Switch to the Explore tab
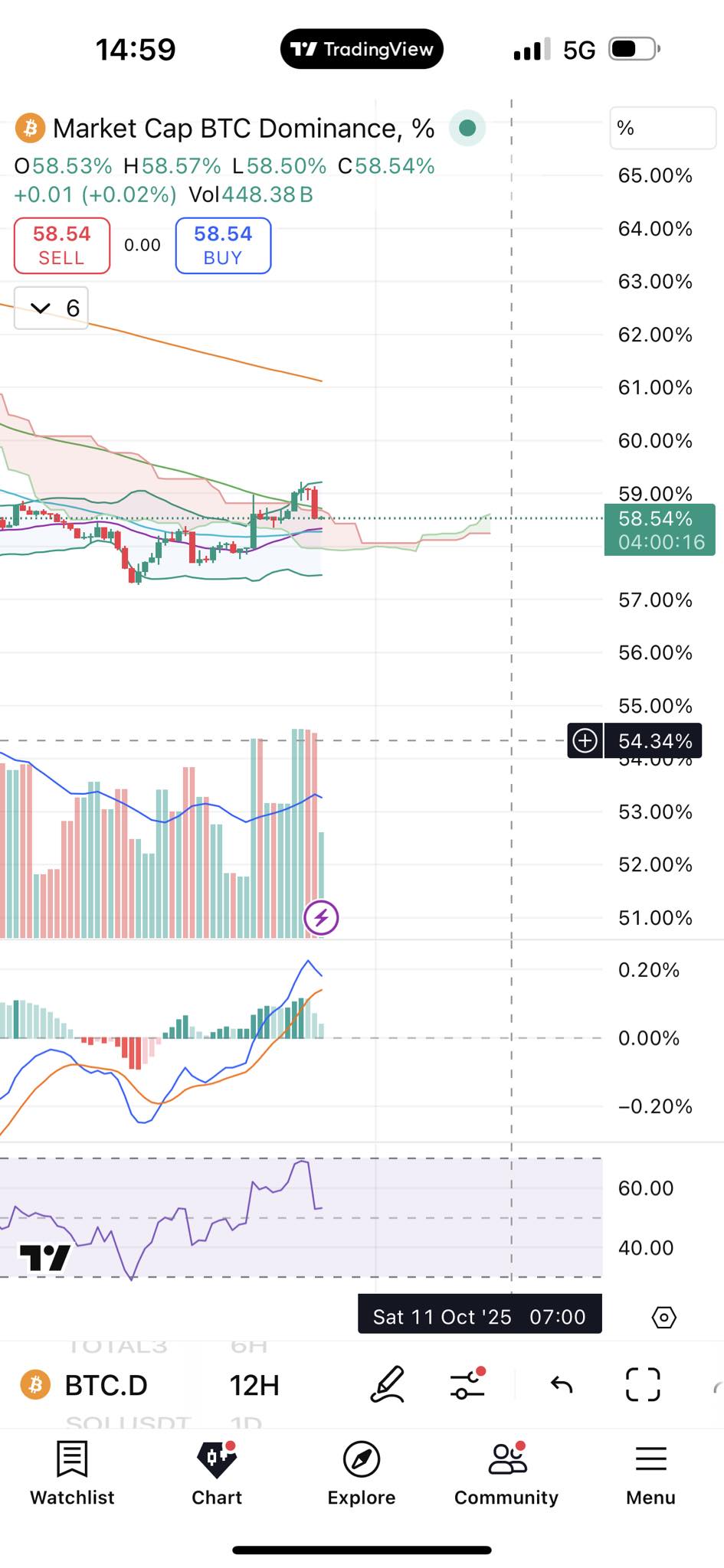The width and height of the screenshot is (724, 1568). pyautogui.click(x=362, y=1473)
